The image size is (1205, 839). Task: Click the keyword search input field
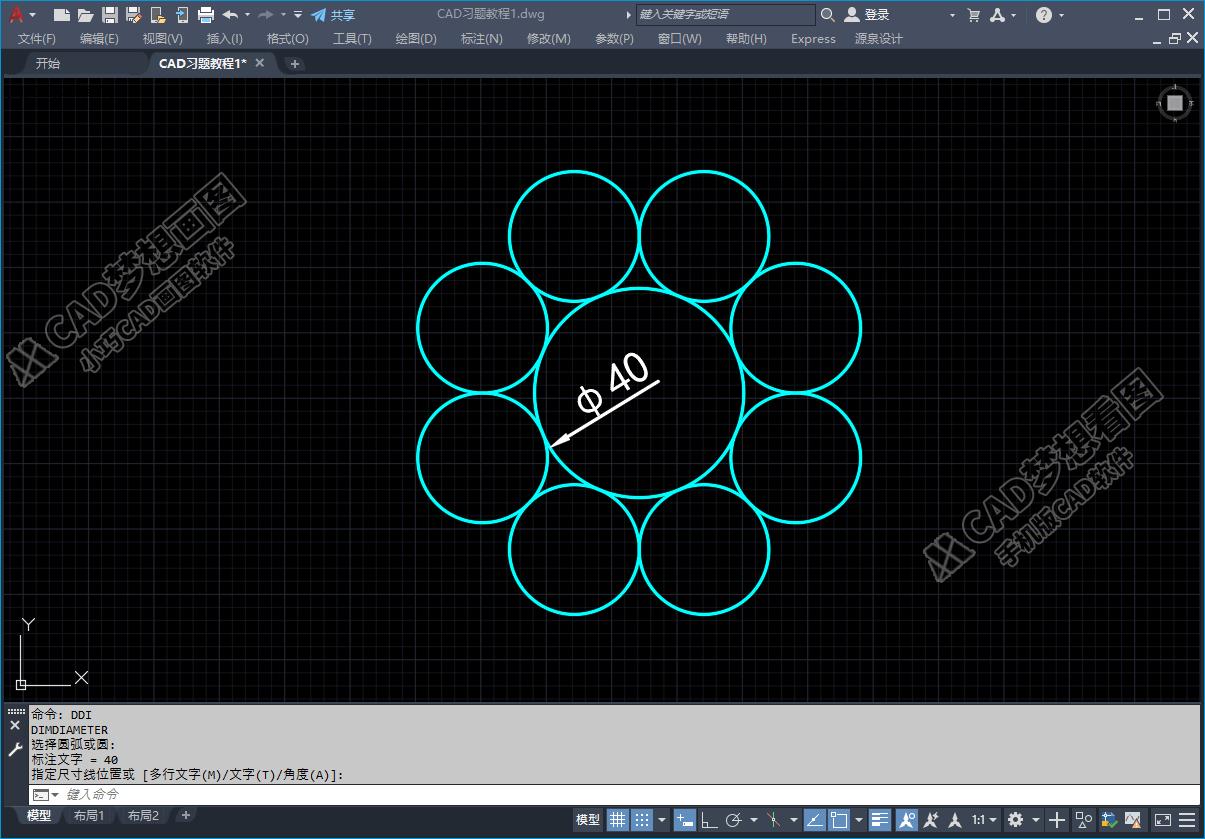(x=726, y=15)
